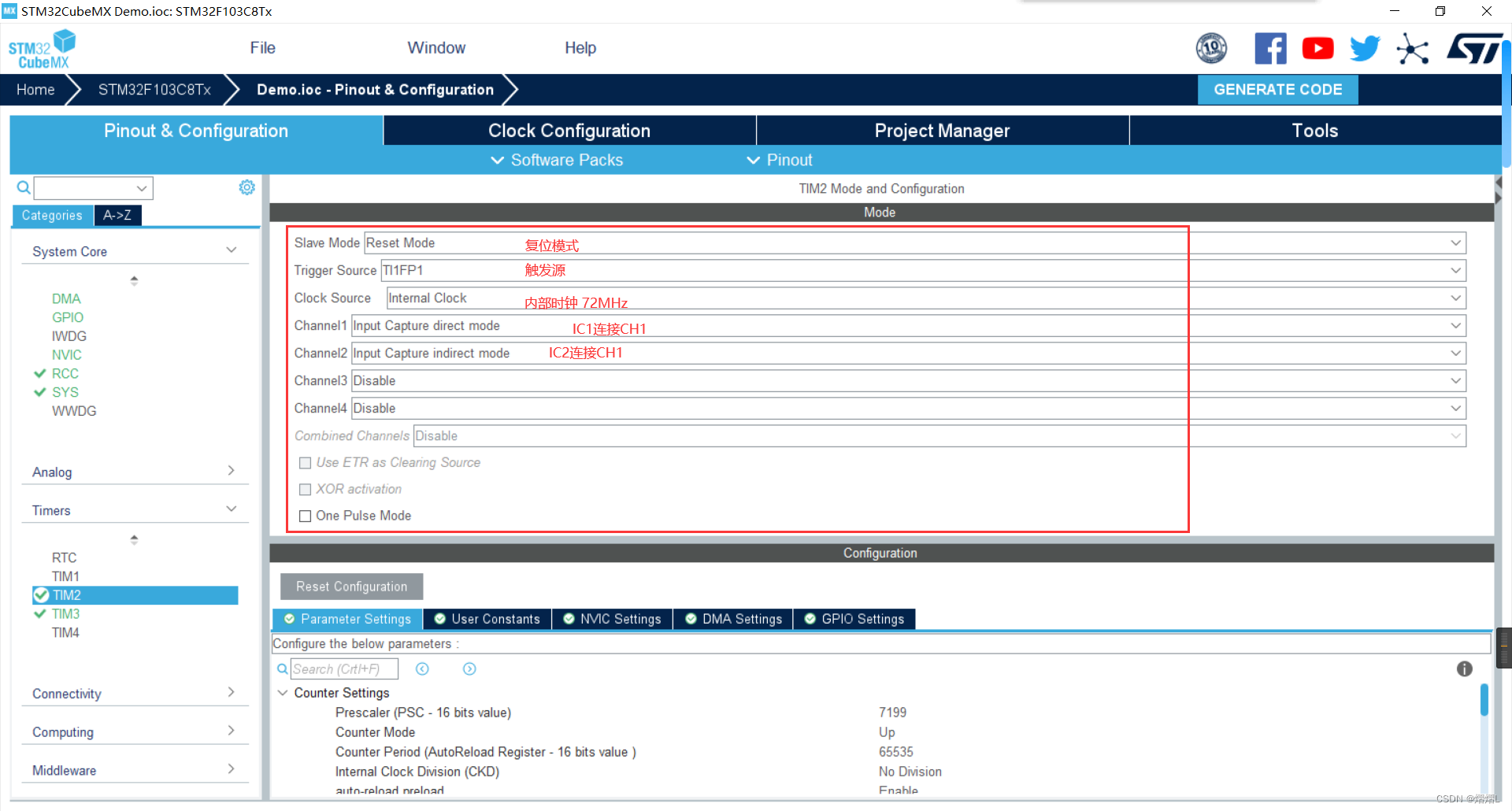Open the Pinout dropdown menu

(780, 160)
